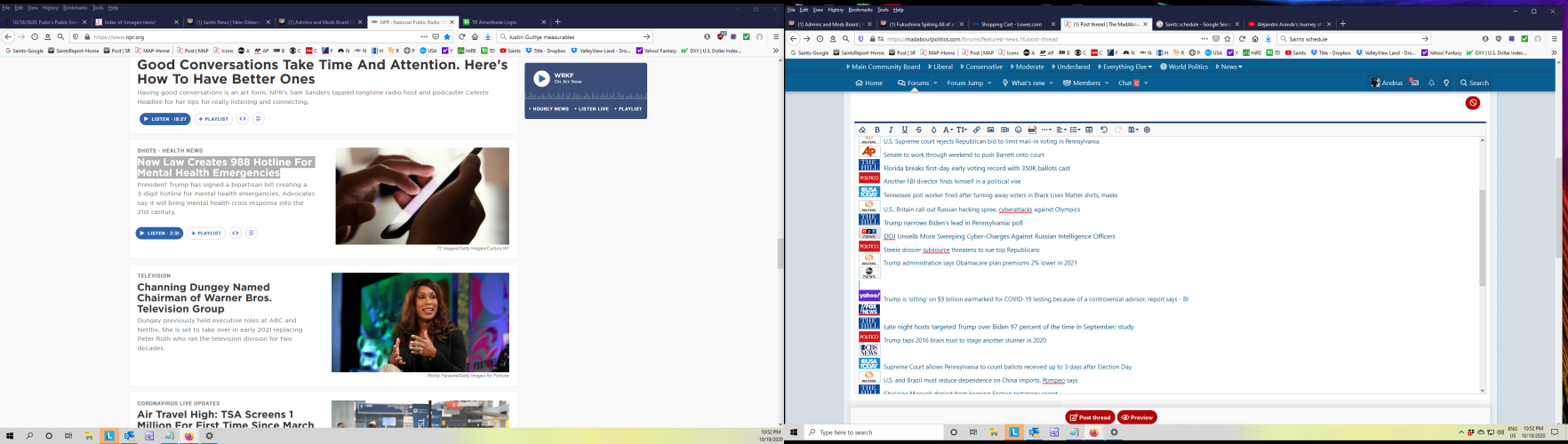
Task: Play the Listen 2:31 audio for 988 Hotline
Action: pyautogui.click(x=159, y=234)
